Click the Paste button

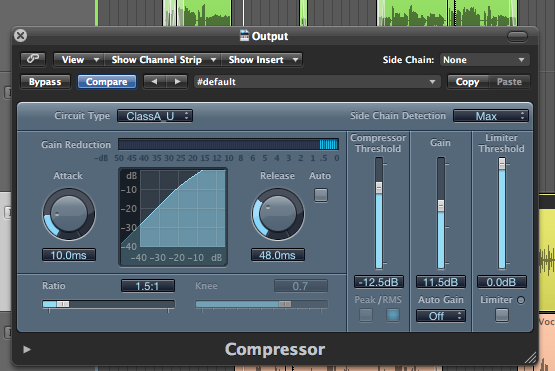(x=509, y=82)
